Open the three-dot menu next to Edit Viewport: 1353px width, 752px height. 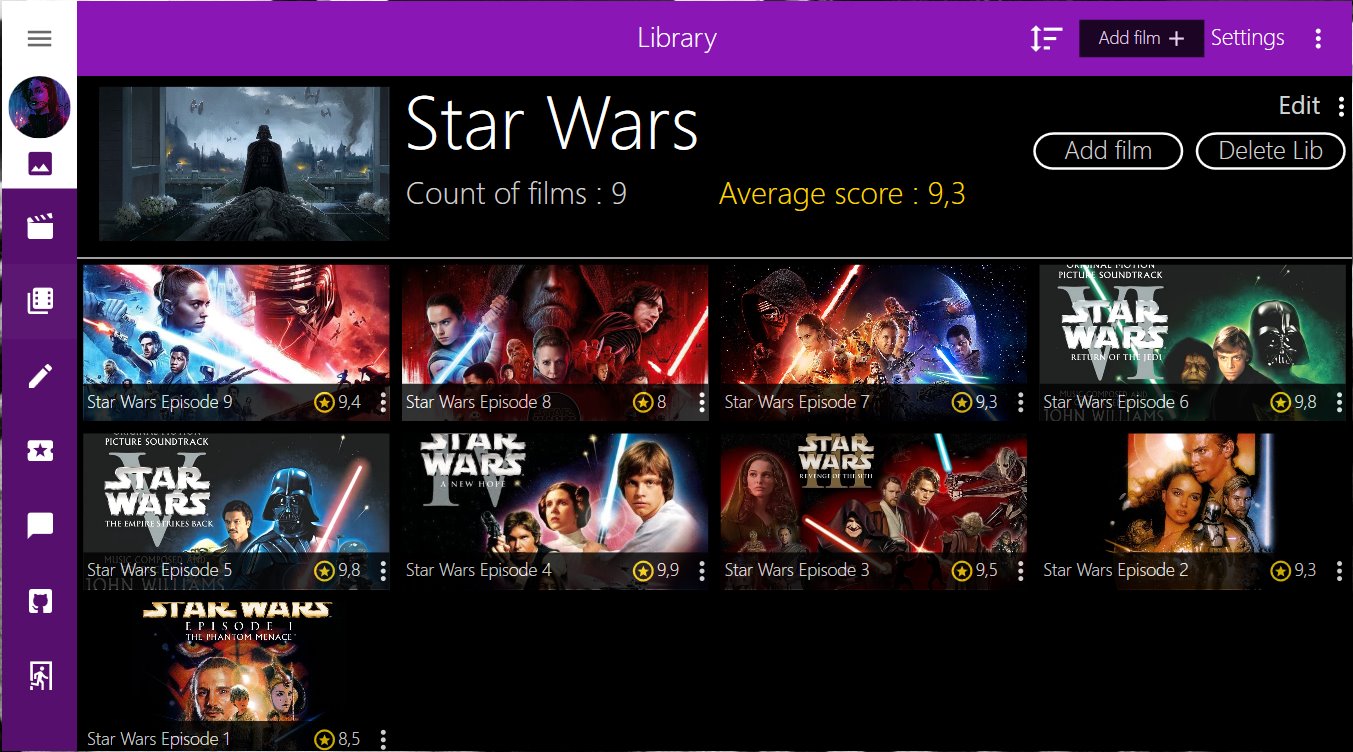tap(1341, 106)
